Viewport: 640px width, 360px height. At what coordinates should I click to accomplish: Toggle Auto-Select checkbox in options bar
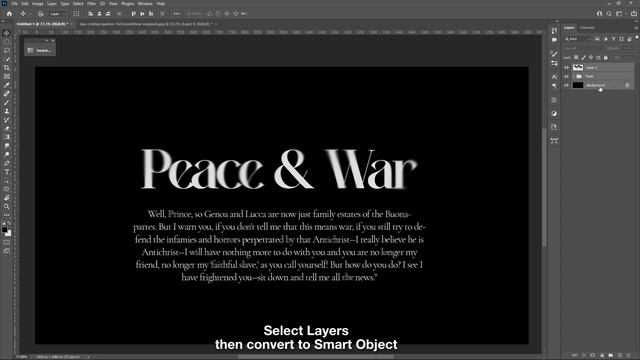click(41, 13)
